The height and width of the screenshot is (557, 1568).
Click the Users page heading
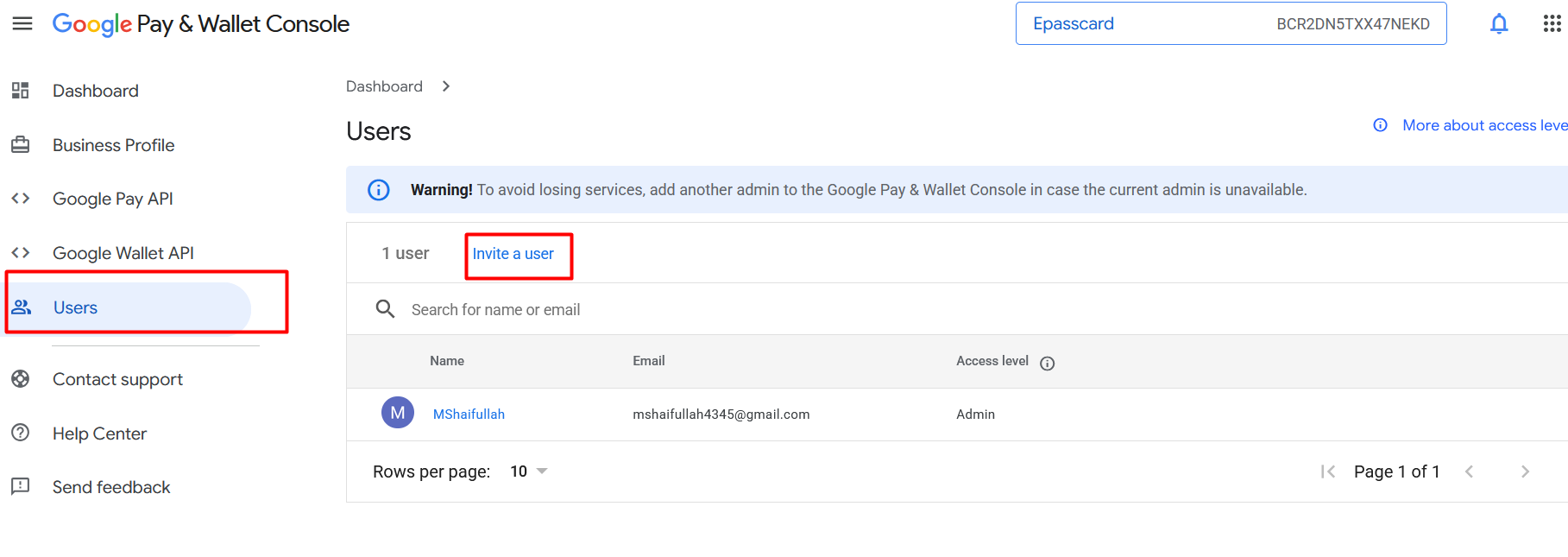coord(379,131)
